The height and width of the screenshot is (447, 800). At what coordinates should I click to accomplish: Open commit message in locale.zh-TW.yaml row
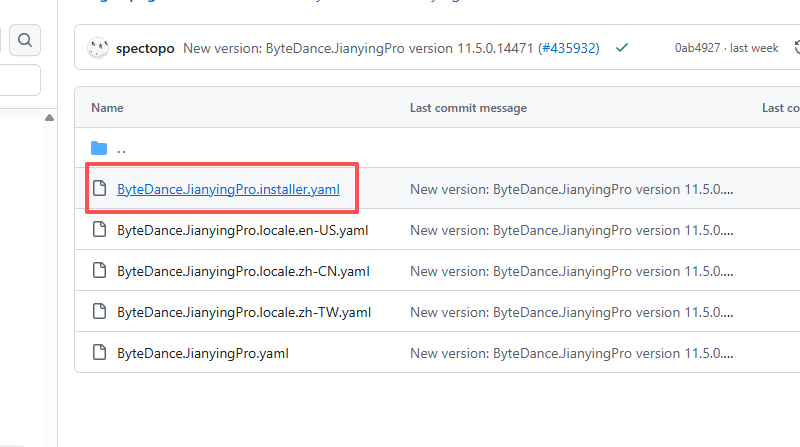pos(571,312)
